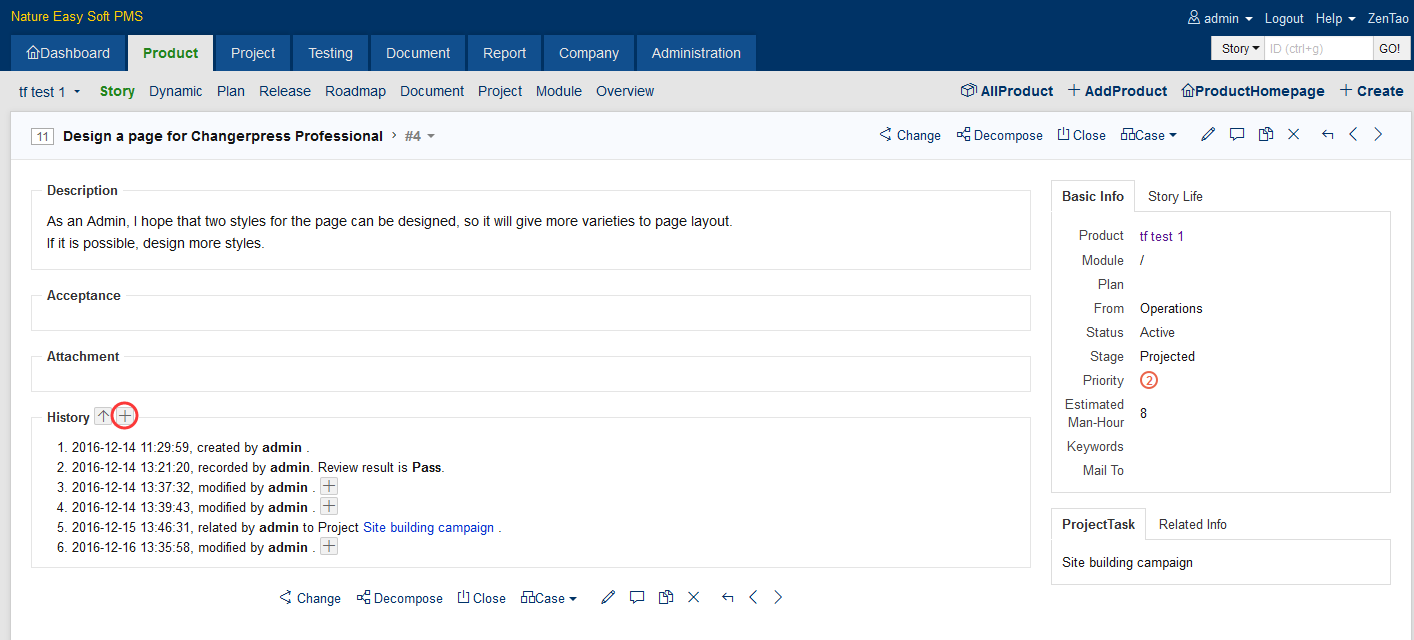Click the ID search input field
1414x640 pixels.
pyautogui.click(x=1318, y=48)
